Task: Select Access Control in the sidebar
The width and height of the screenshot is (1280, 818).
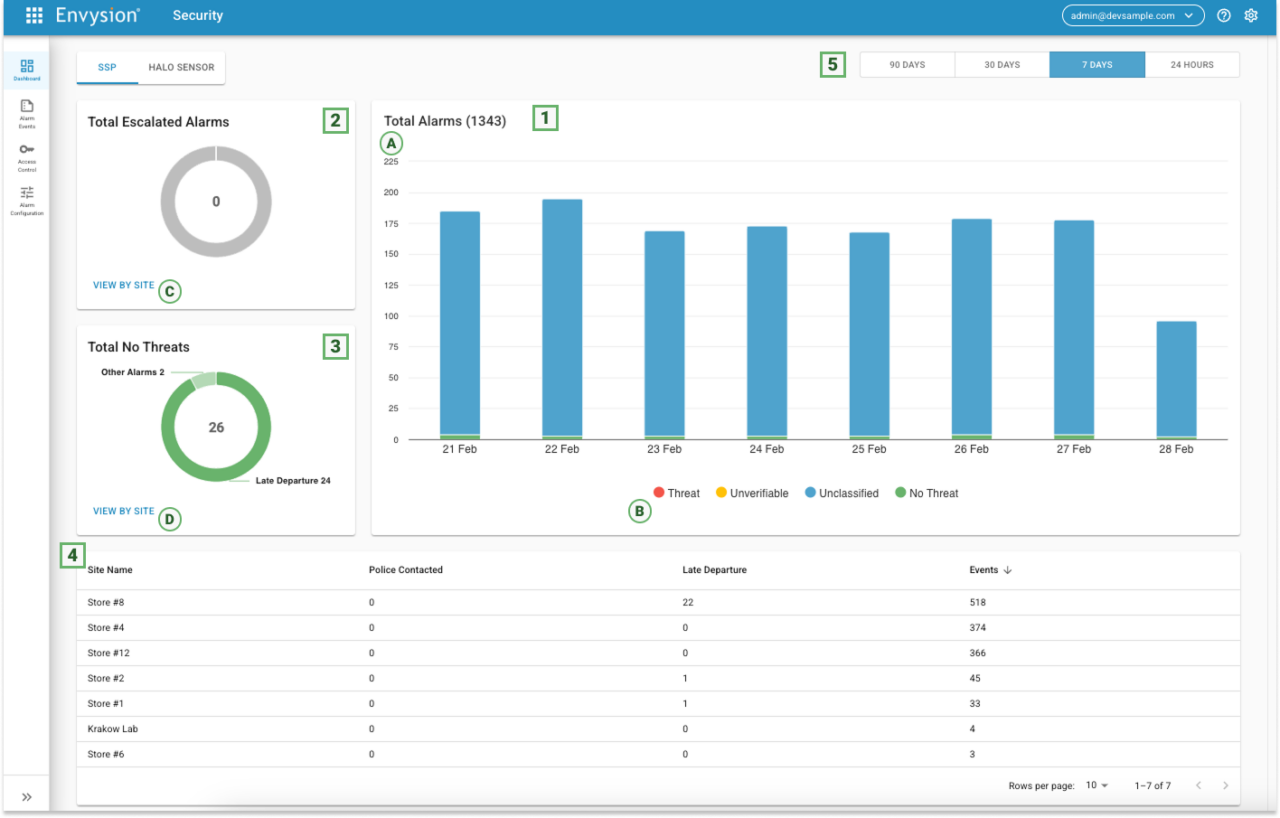Action: [26, 157]
